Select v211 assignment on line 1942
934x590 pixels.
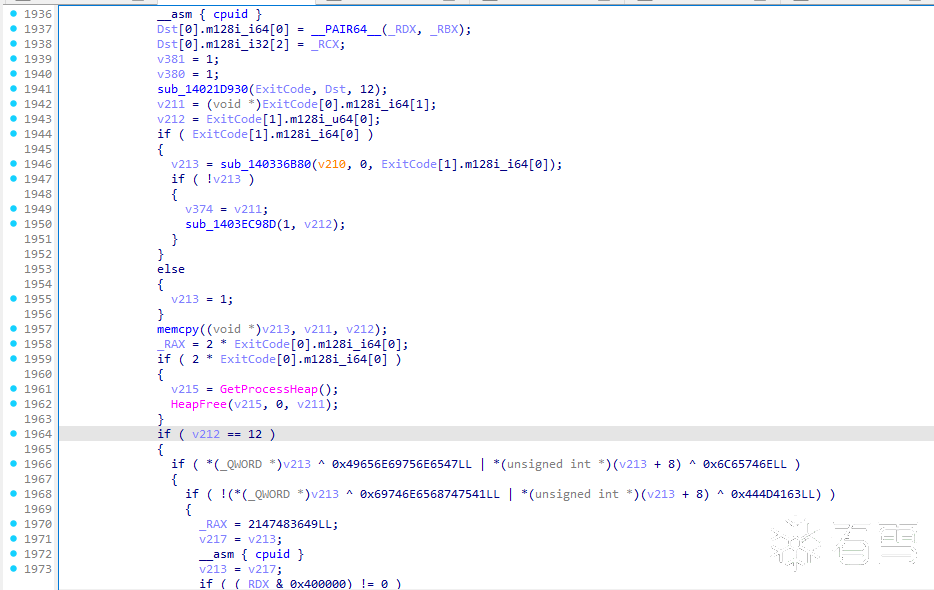tap(171, 104)
